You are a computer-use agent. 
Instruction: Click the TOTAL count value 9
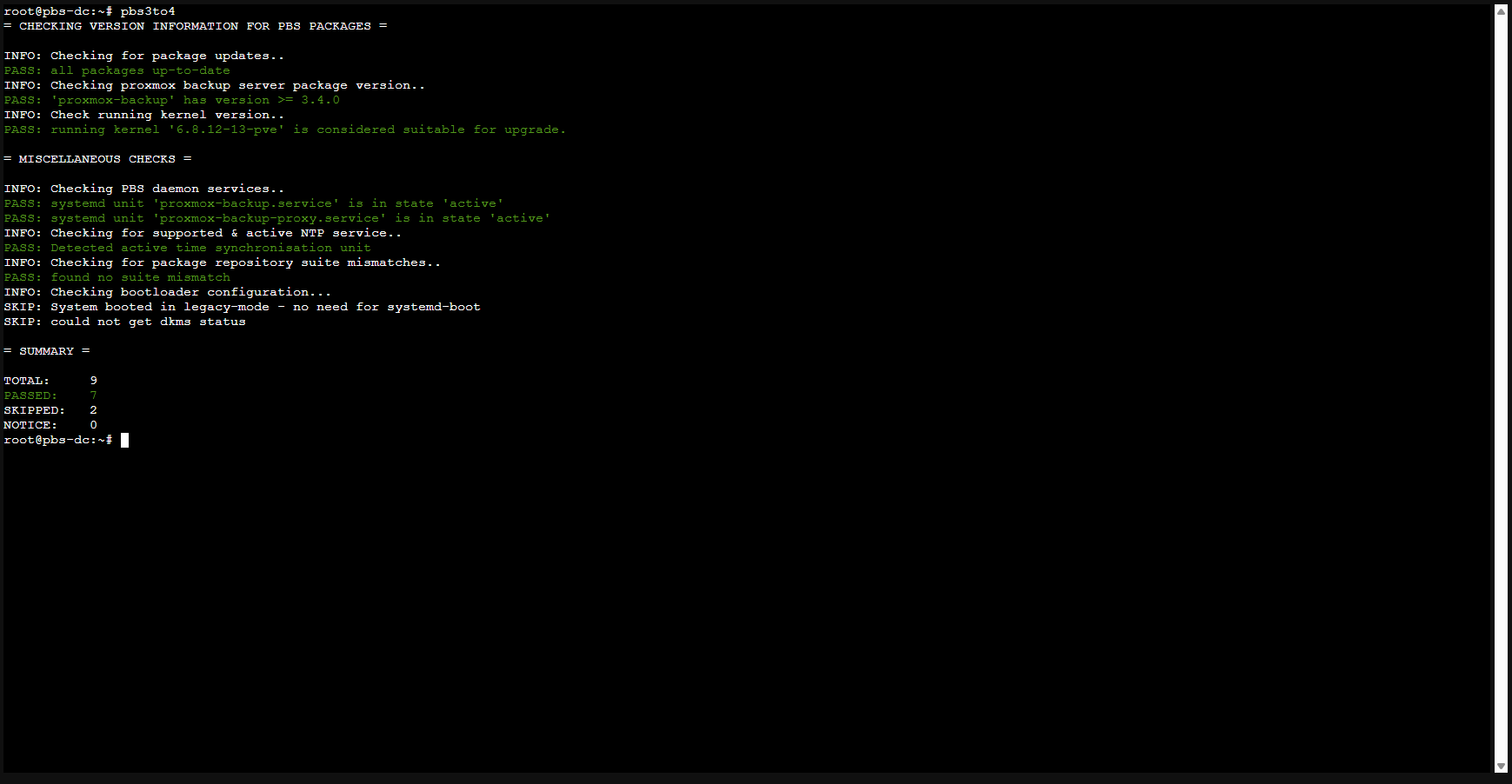tap(93, 381)
